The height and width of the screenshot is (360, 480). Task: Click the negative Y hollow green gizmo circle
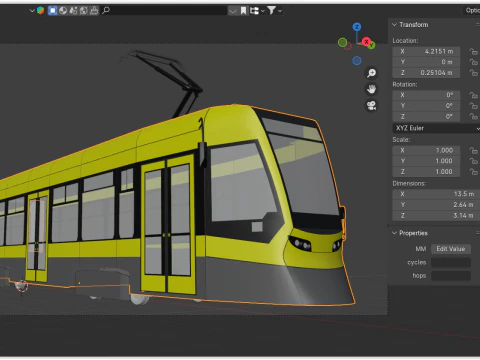(x=342, y=42)
